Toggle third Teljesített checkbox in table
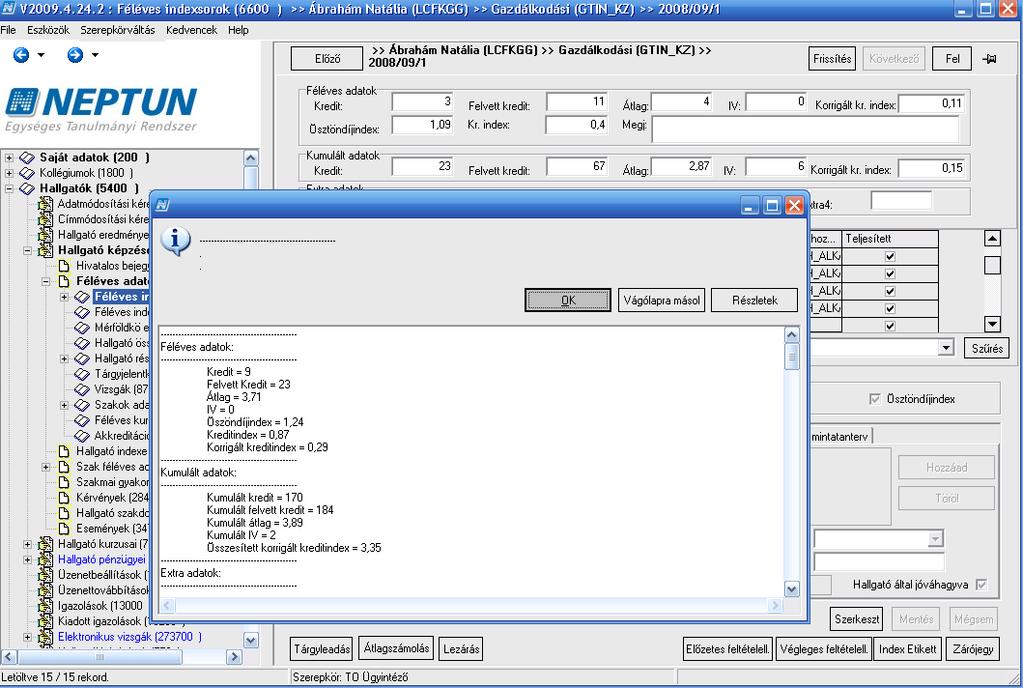The height and width of the screenshot is (688, 1023). (x=890, y=292)
